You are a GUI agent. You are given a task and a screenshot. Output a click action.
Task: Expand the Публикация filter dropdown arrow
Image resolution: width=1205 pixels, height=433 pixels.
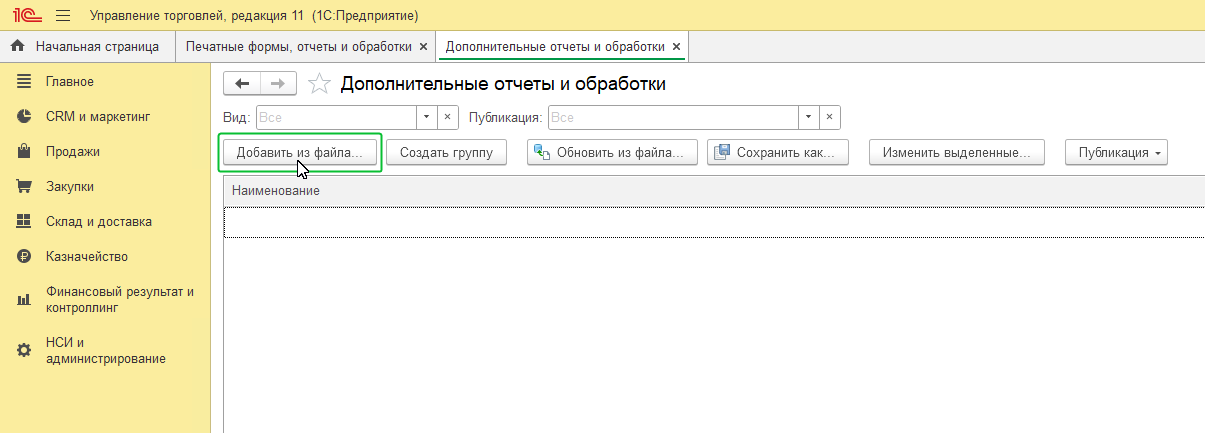tap(808, 117)
